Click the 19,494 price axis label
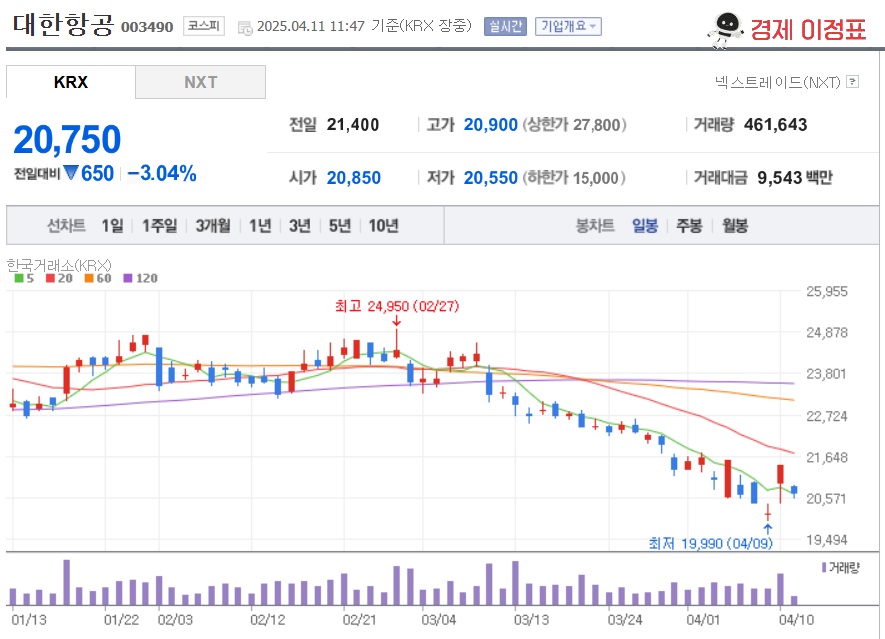This screenshot has height=639, width=885. pyautogui.click(x=827, y=540)
